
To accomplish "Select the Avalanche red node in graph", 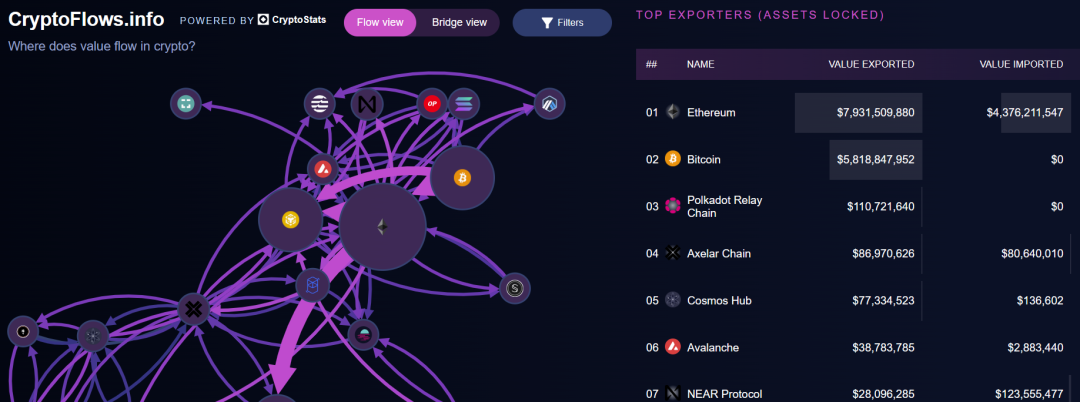I will click(x=322, y=169).
